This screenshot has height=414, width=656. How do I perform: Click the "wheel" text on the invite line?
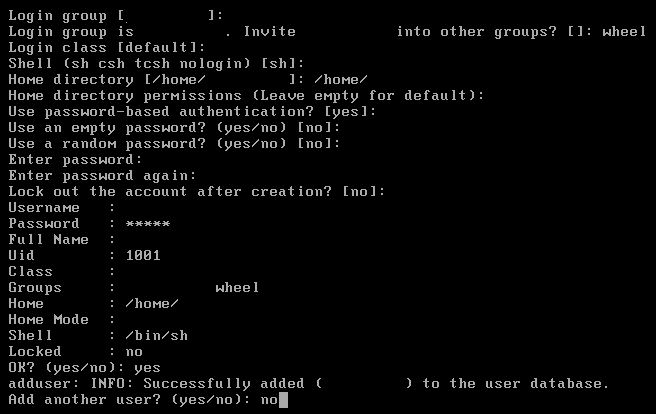coord(624,32)
